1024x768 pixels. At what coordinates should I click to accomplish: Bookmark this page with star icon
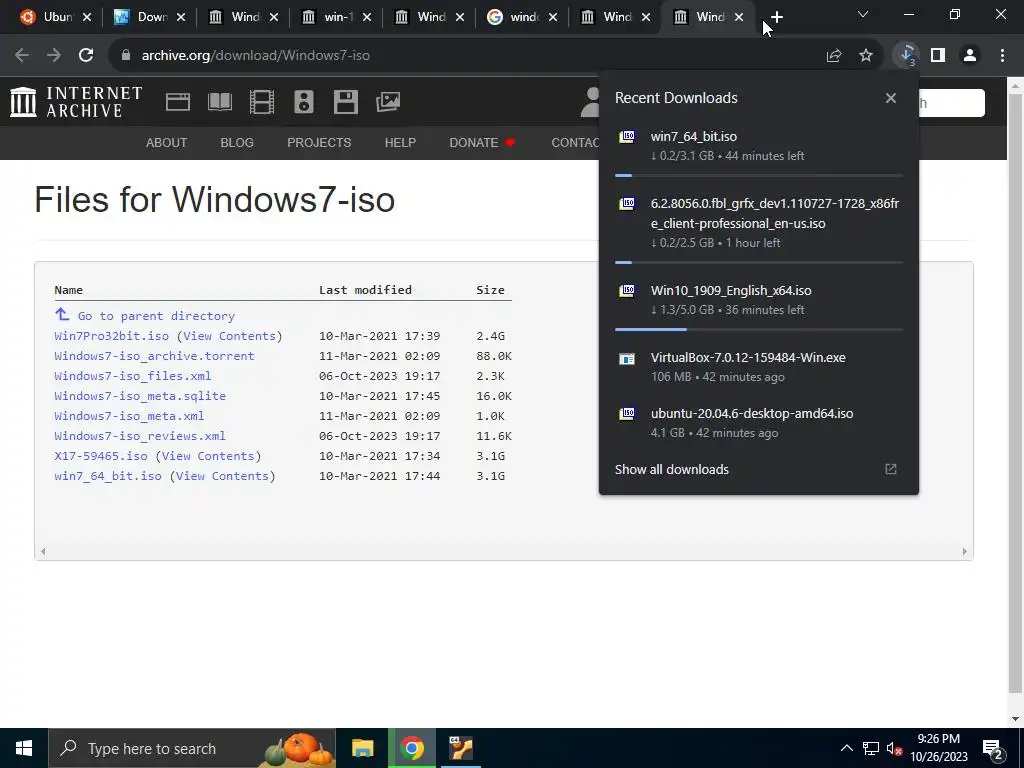(866, 56)
